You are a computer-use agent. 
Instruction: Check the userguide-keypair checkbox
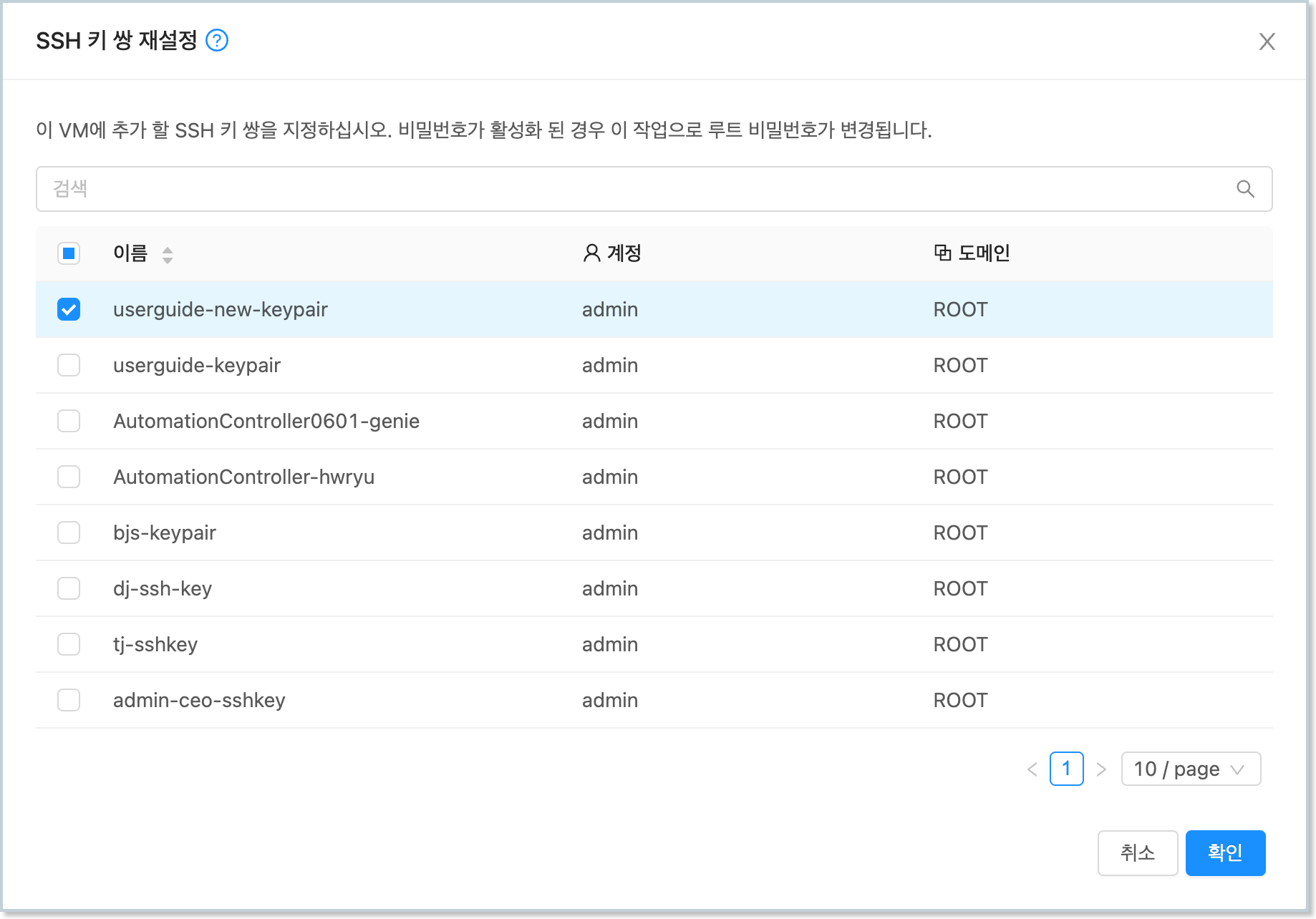point(69,365)
